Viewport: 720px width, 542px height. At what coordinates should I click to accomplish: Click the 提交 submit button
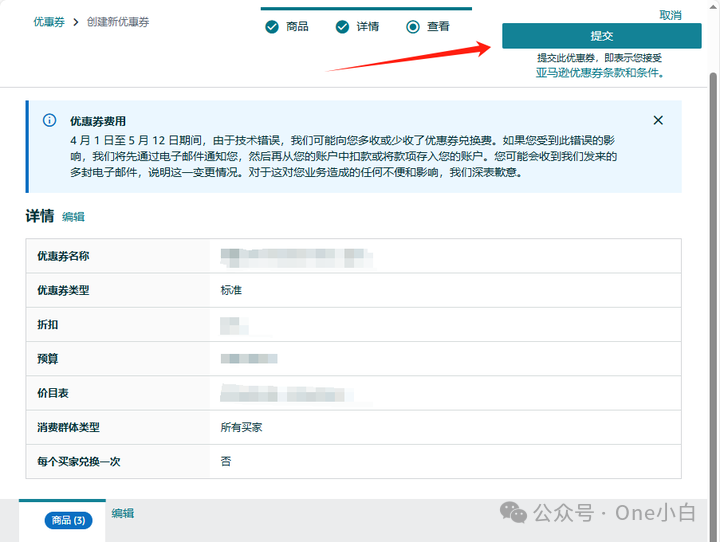pos(601,36)
